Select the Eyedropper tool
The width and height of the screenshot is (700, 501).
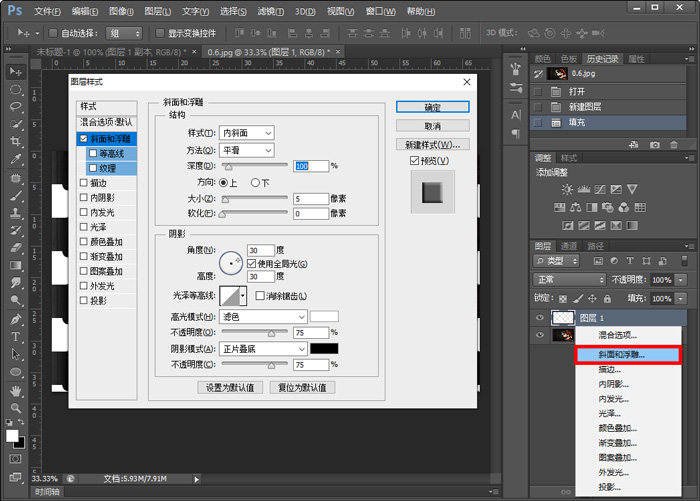16,159
